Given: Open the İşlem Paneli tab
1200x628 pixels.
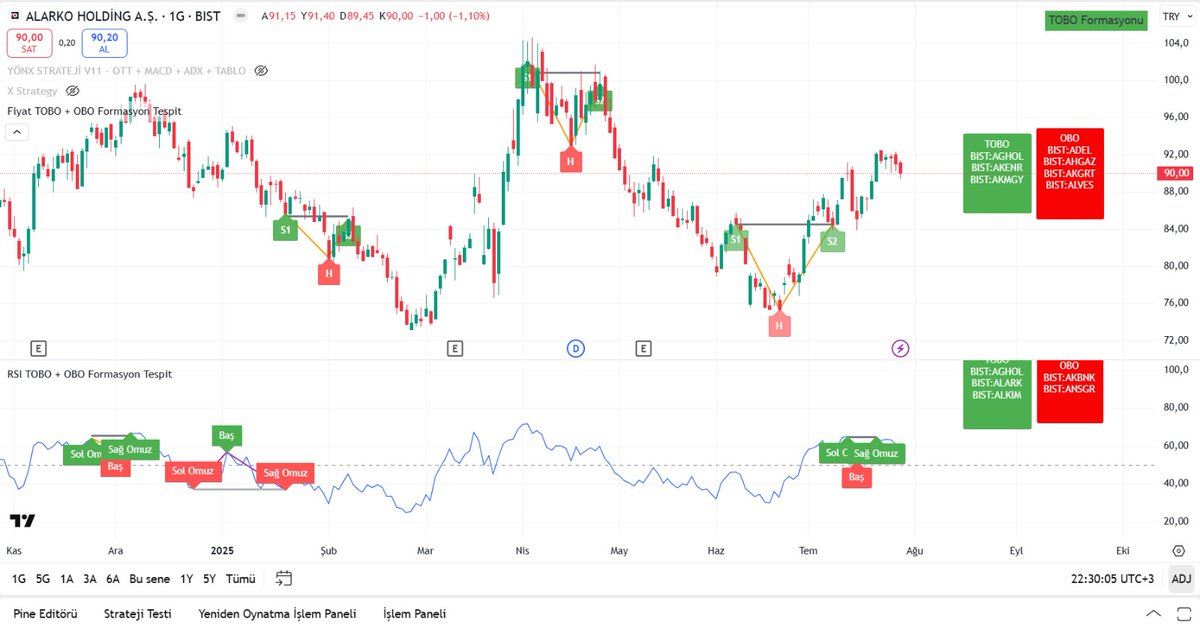Looking at the screenshot, I should (x=414, y=614).
